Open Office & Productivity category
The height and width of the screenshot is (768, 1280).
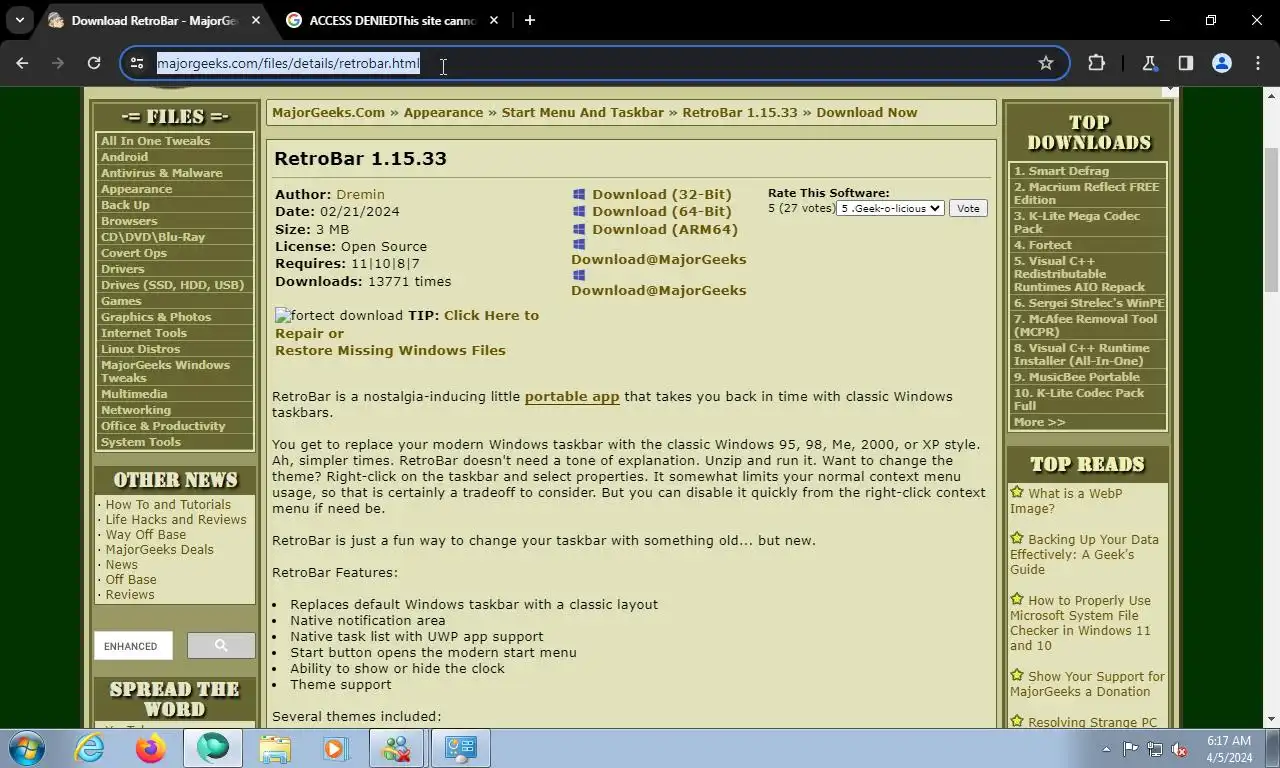163,426
